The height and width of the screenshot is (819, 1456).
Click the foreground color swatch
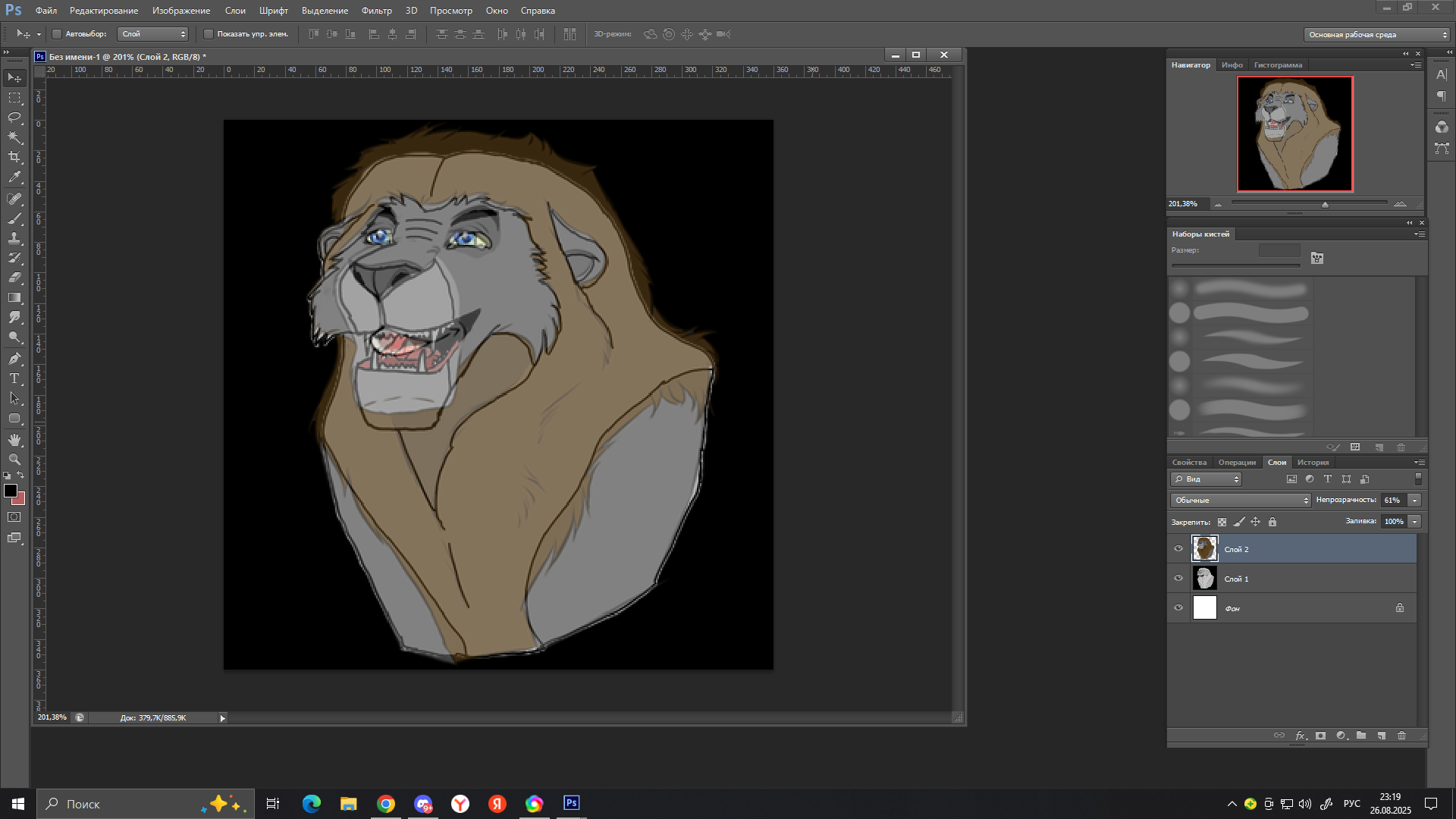(10, 491)
